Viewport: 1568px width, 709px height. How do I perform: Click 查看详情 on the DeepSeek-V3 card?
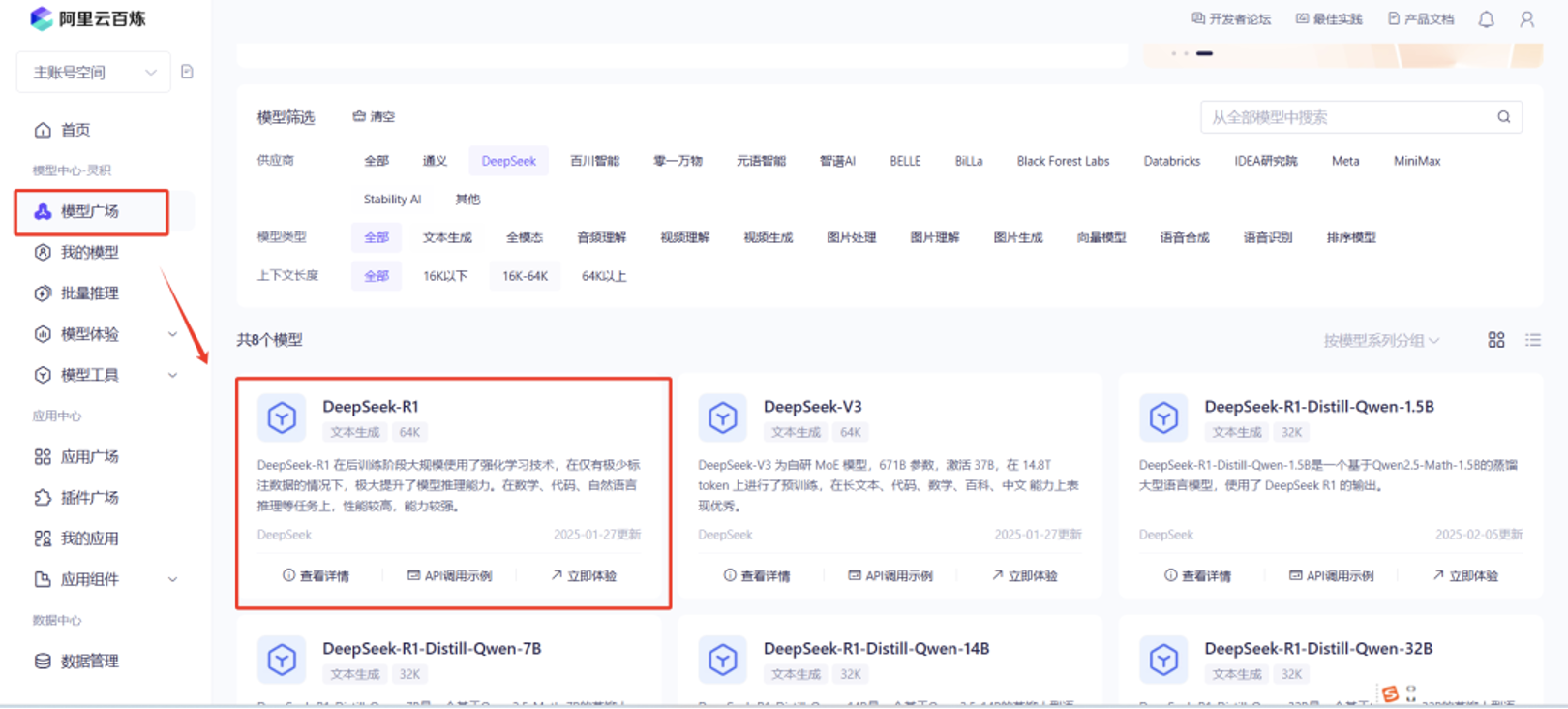click(x=757, y=575)
